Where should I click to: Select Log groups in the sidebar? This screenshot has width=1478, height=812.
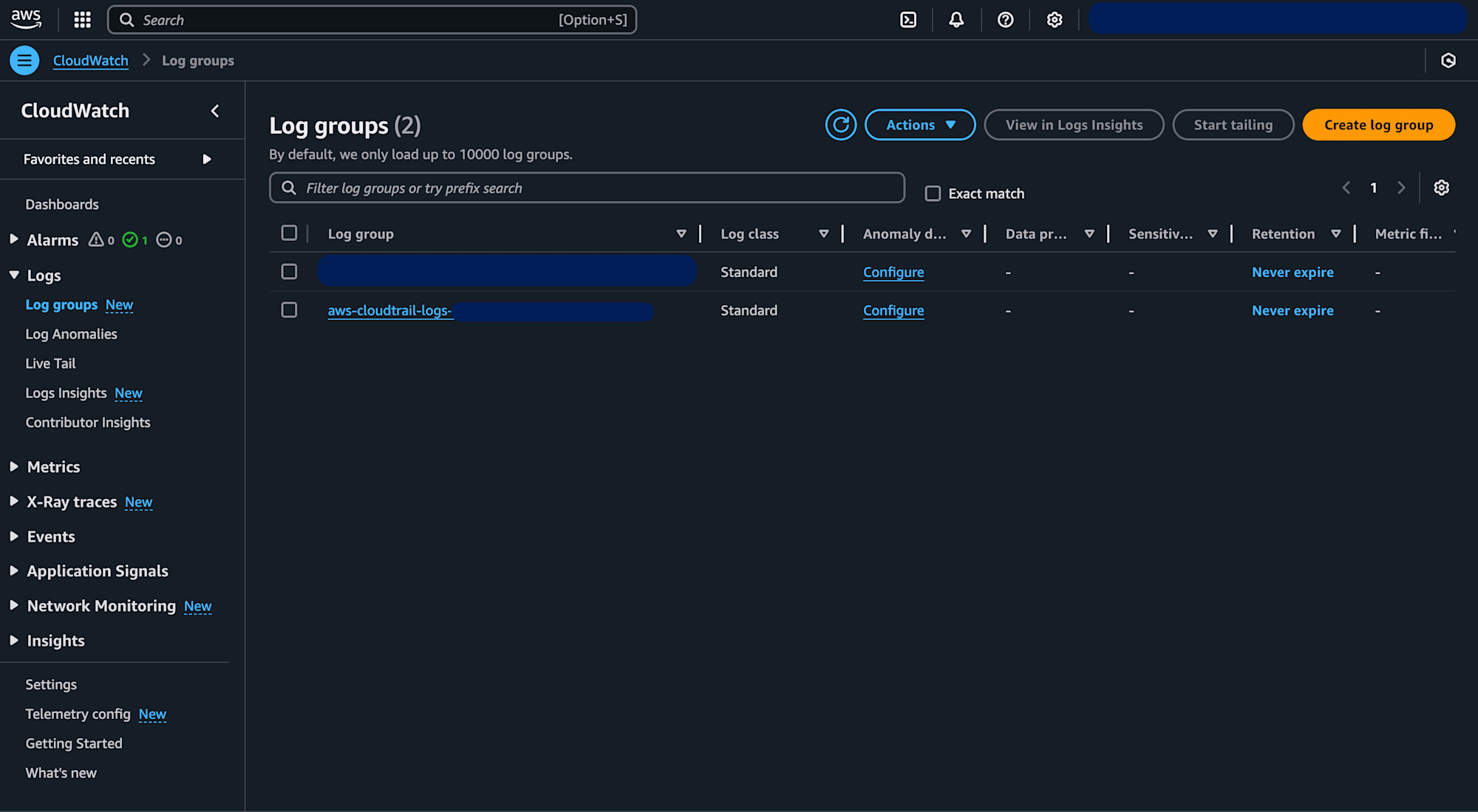pyautogui.click(x=61, y=305)
